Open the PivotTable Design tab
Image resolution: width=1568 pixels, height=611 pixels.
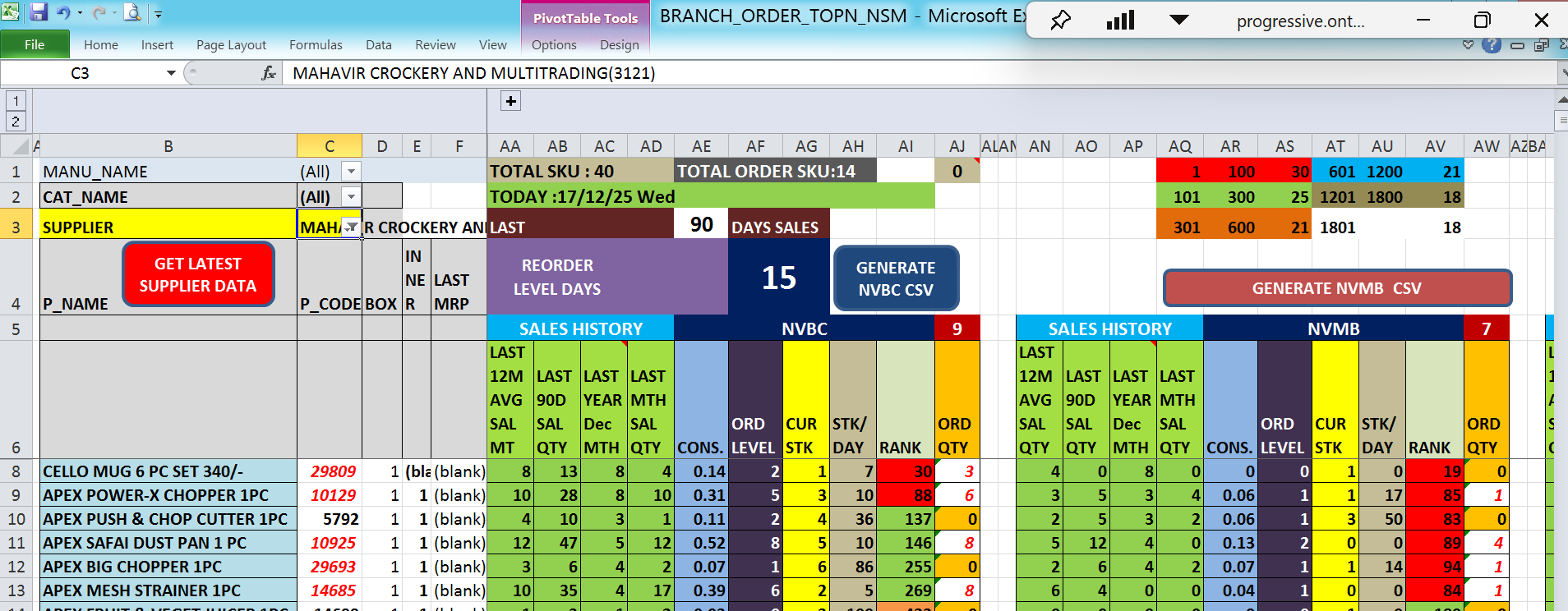620,45
